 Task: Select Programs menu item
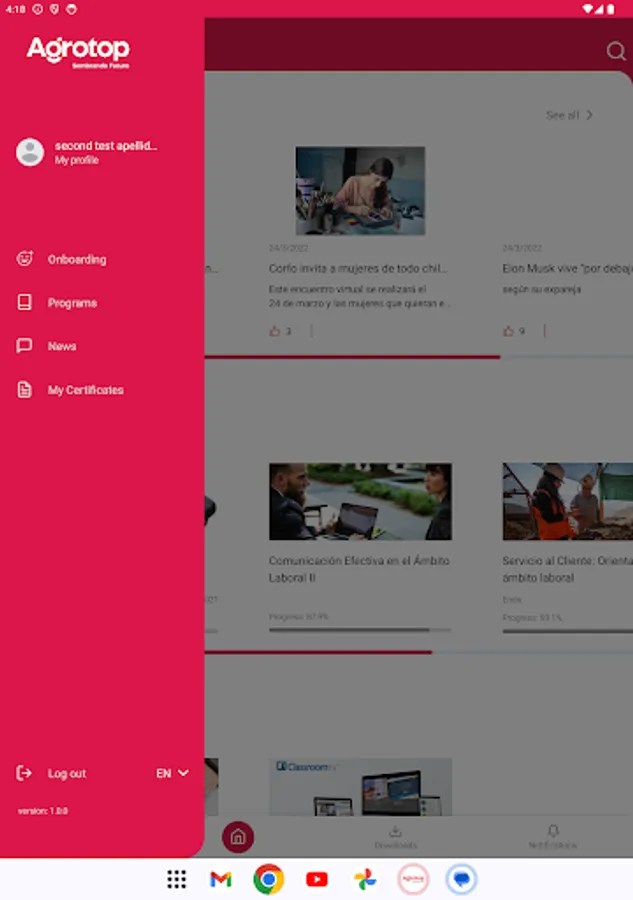coord(72,303)
